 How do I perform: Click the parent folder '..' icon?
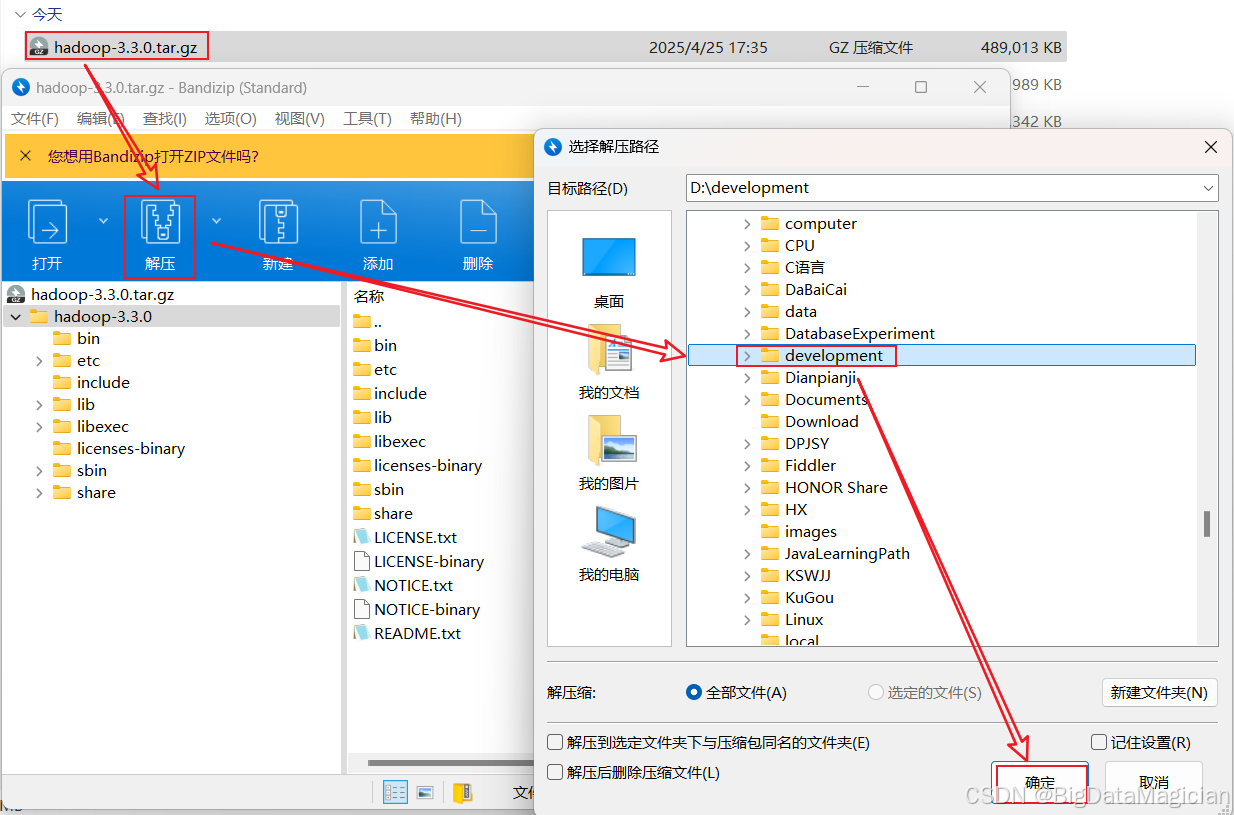[362, 321]
